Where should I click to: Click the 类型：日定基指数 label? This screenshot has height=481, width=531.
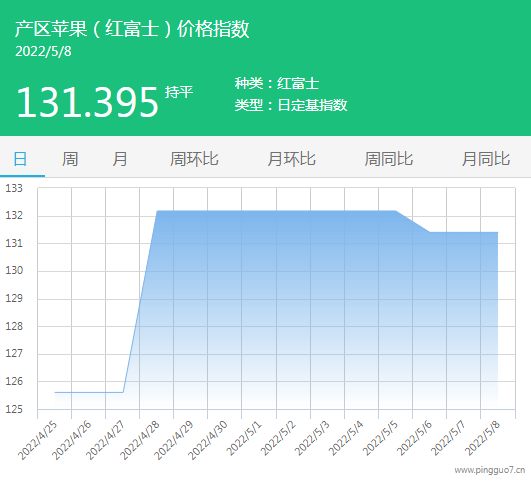291,105
